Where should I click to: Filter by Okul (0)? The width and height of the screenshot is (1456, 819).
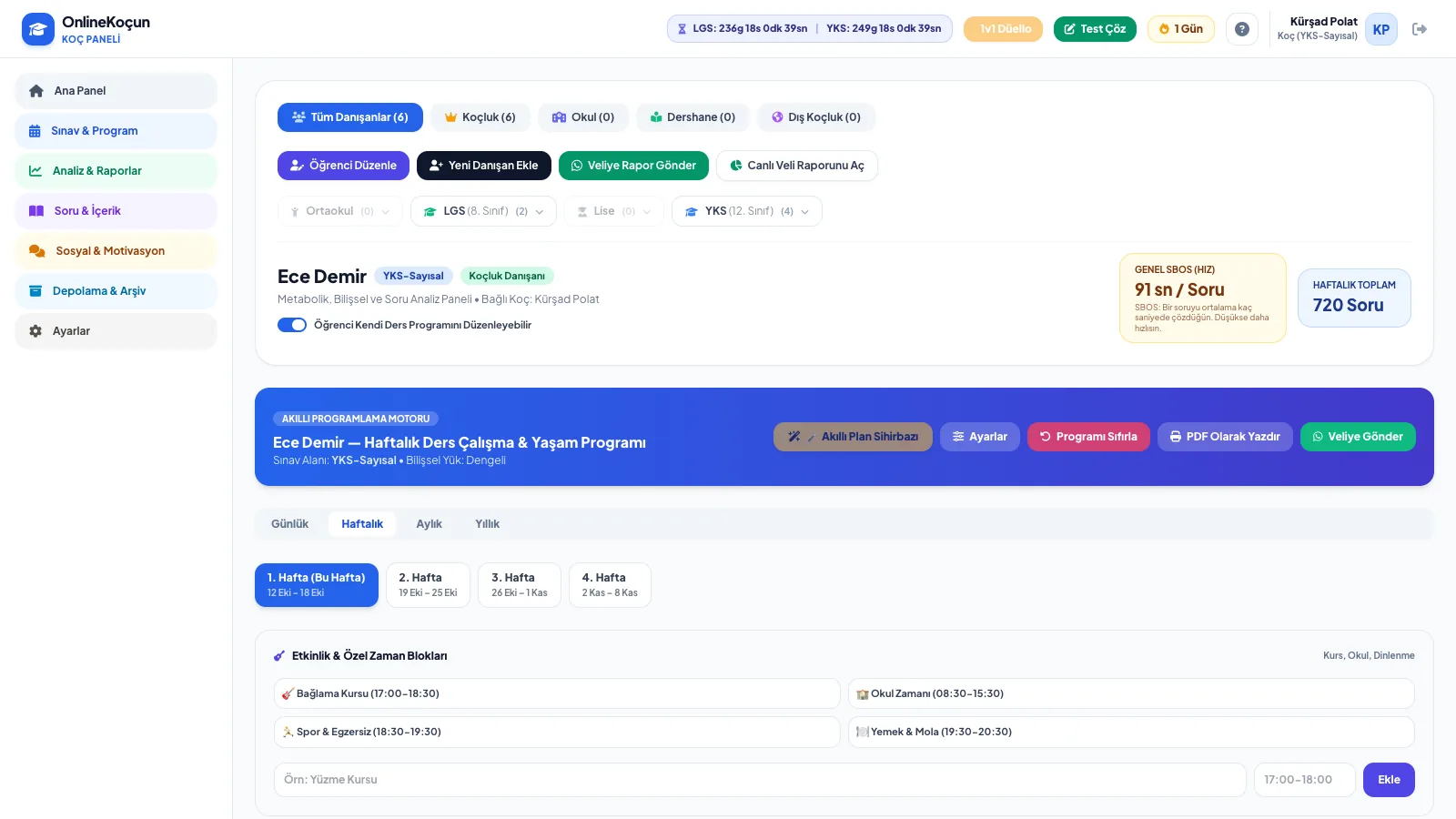coord(583,117)
